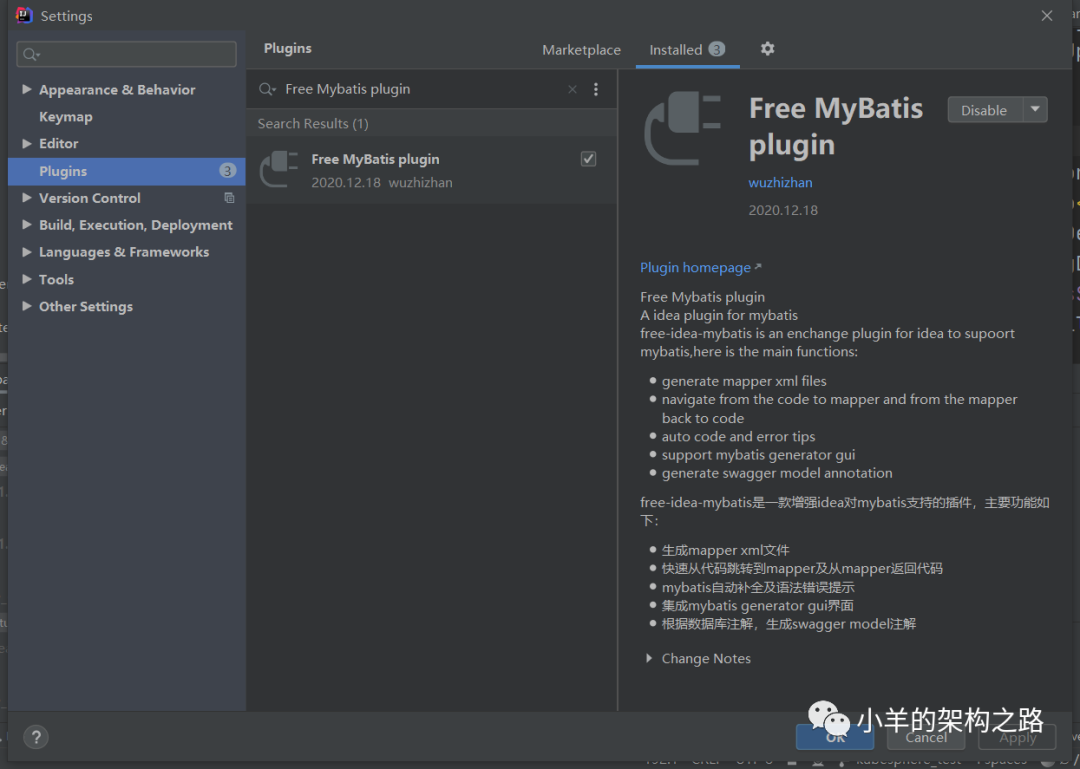1080x769 pixels.
Task: Click the Installed count badge
Action: coord(717,50)
